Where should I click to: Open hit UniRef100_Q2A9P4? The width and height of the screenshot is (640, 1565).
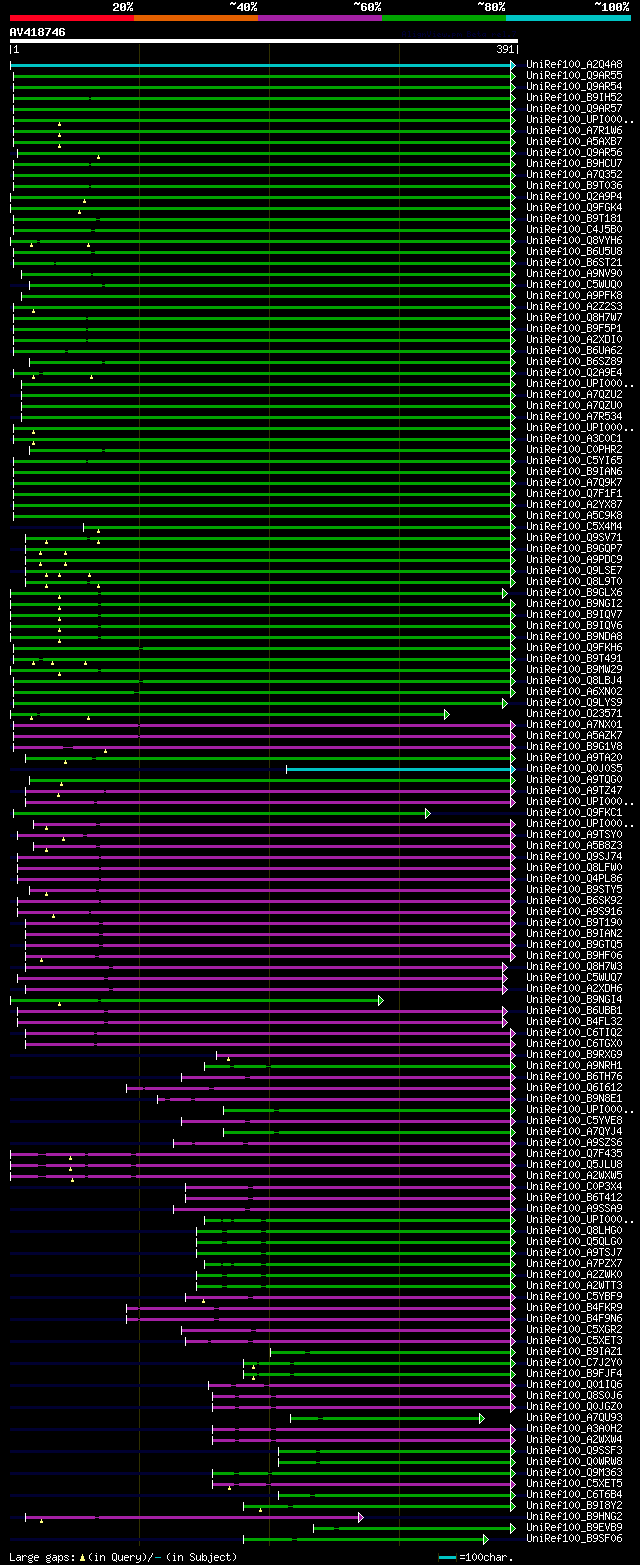pos(574,197)
